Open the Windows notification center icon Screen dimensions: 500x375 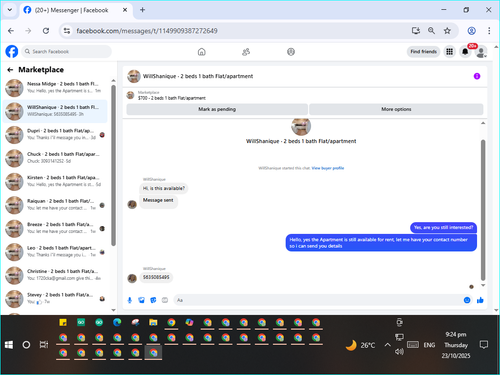484,345
